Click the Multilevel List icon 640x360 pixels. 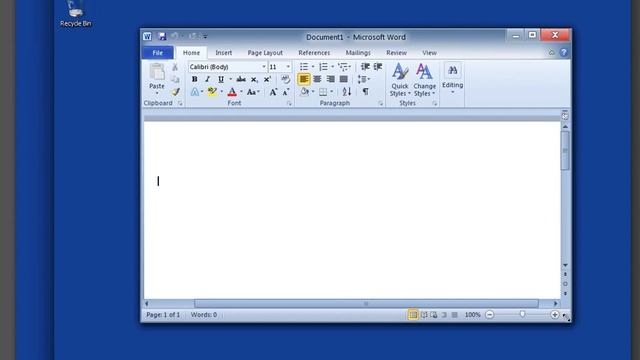pos(343,67)
